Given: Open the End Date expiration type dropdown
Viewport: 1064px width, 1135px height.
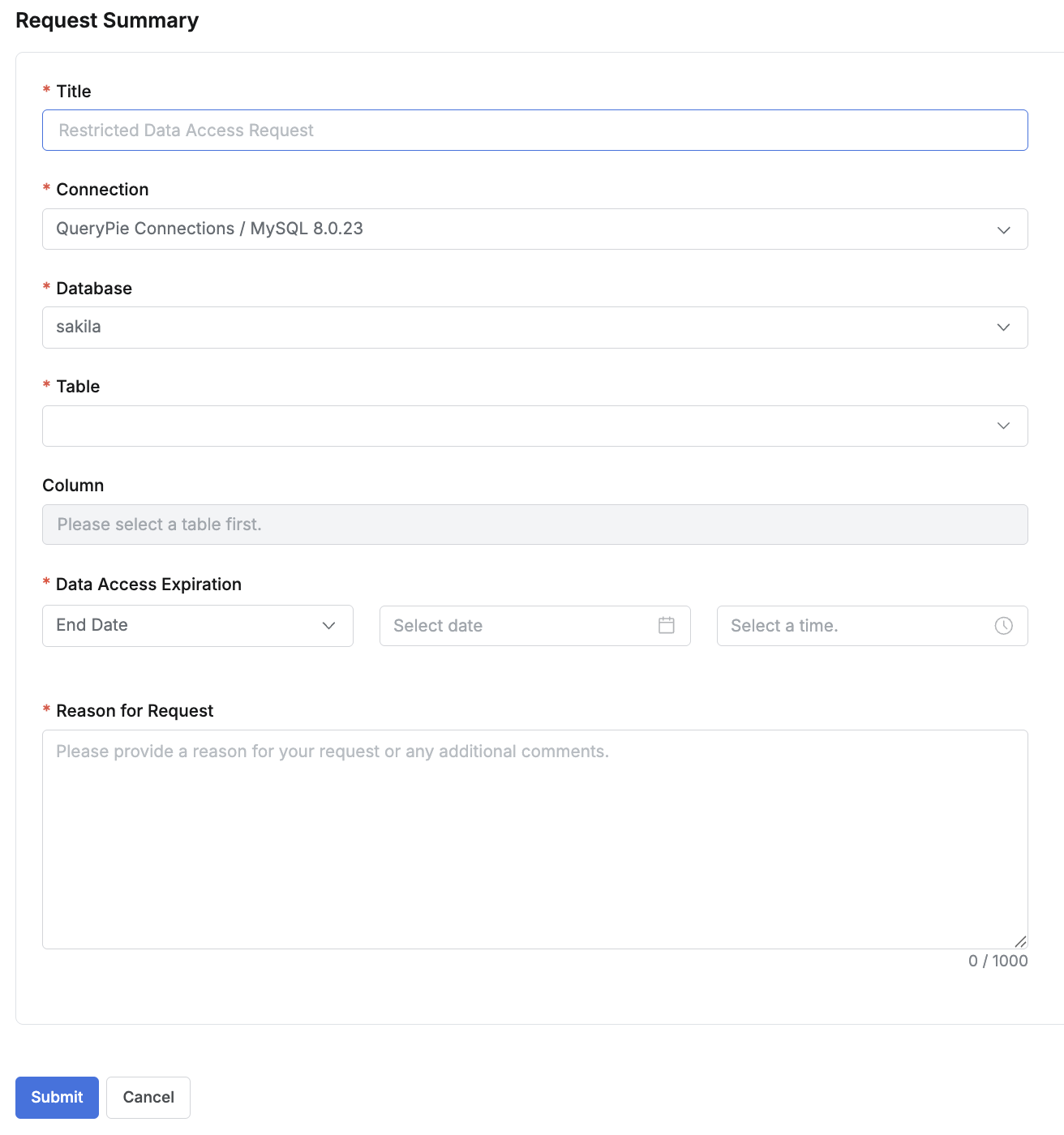Looking at the screenshot, I should [x=187, y=625].
